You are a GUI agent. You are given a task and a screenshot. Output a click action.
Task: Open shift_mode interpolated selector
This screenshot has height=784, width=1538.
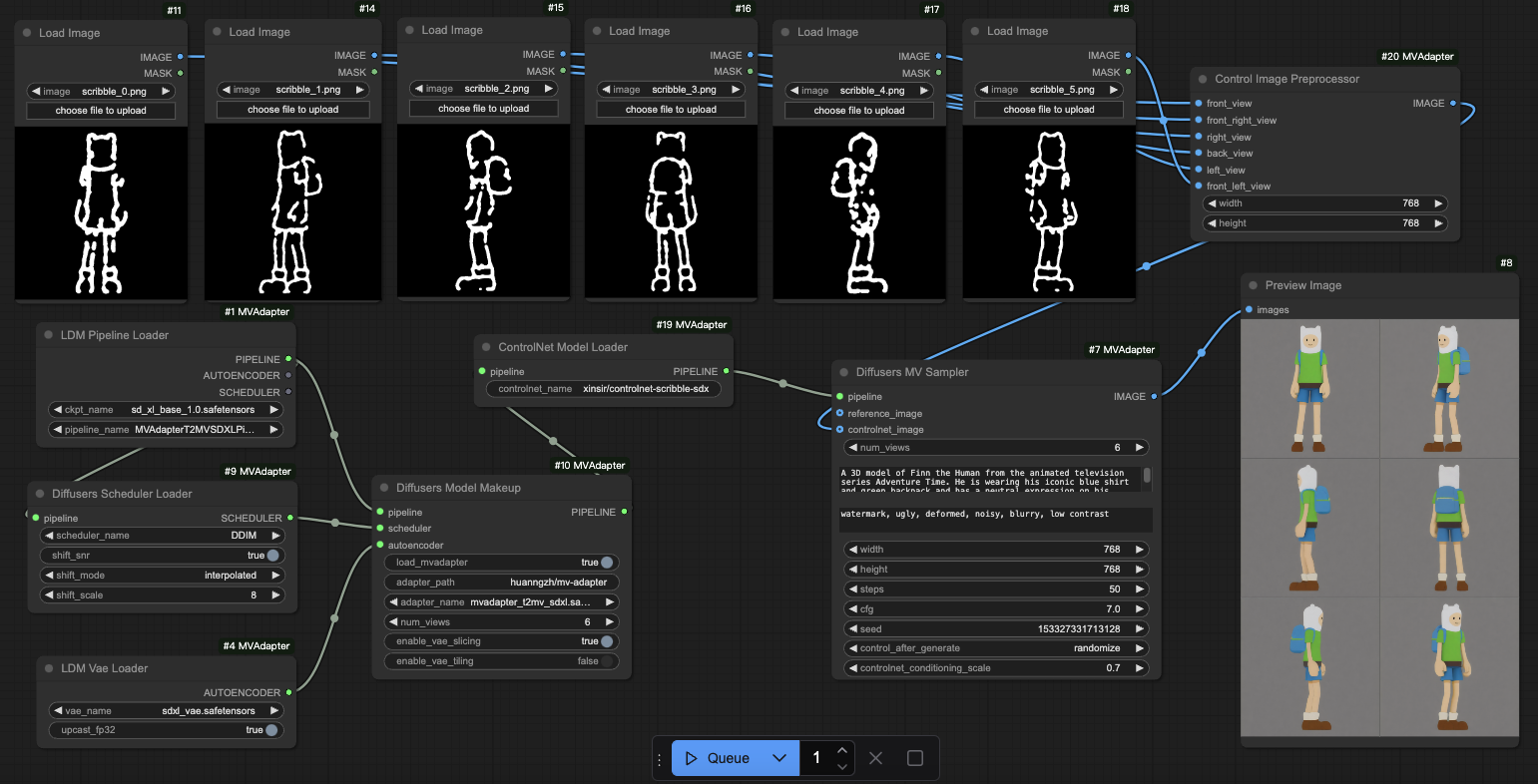[162, 576]
